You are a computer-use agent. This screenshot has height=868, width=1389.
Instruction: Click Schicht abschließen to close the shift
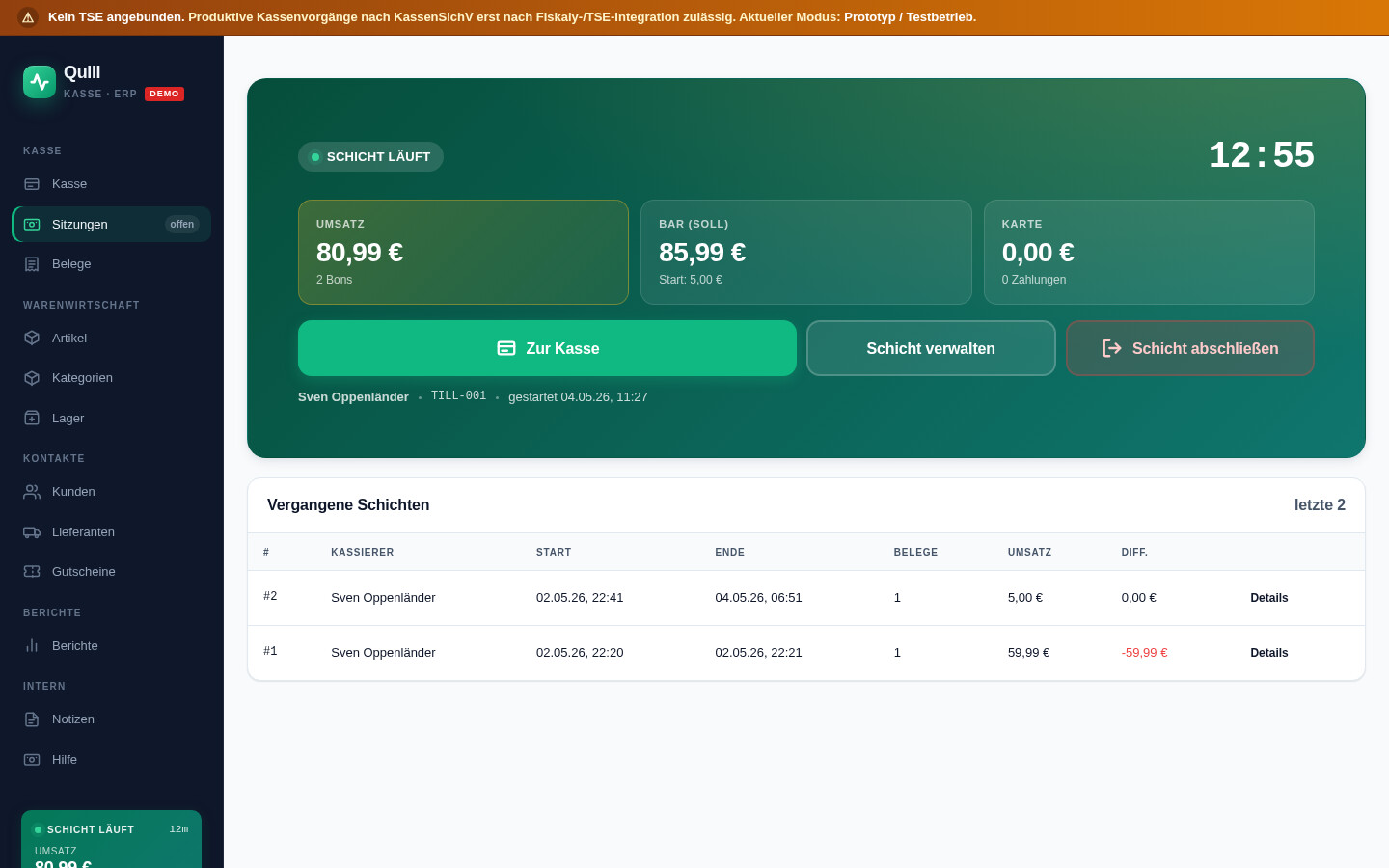1190,348
